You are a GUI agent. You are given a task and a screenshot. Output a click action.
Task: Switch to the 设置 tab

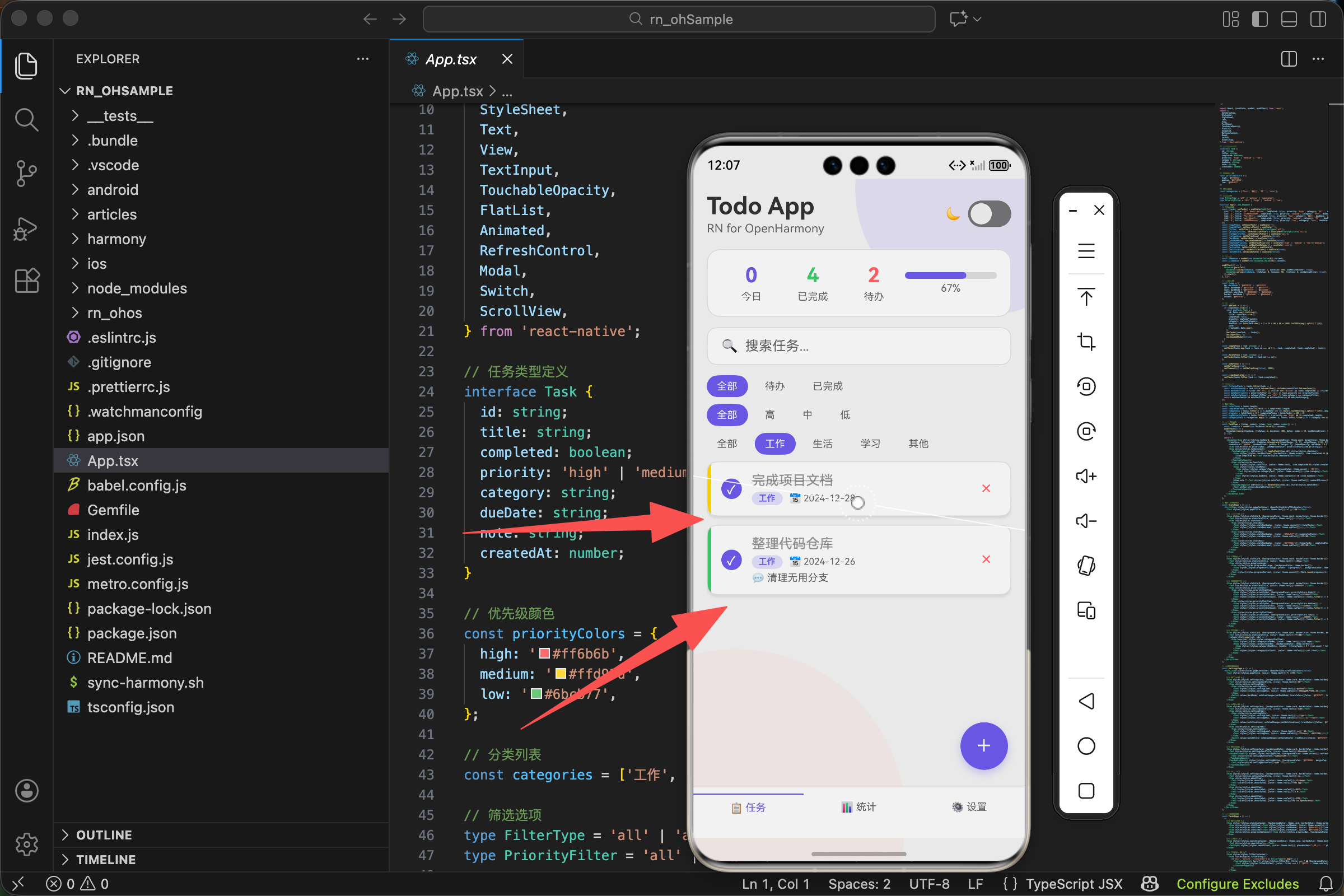[969, 807]
